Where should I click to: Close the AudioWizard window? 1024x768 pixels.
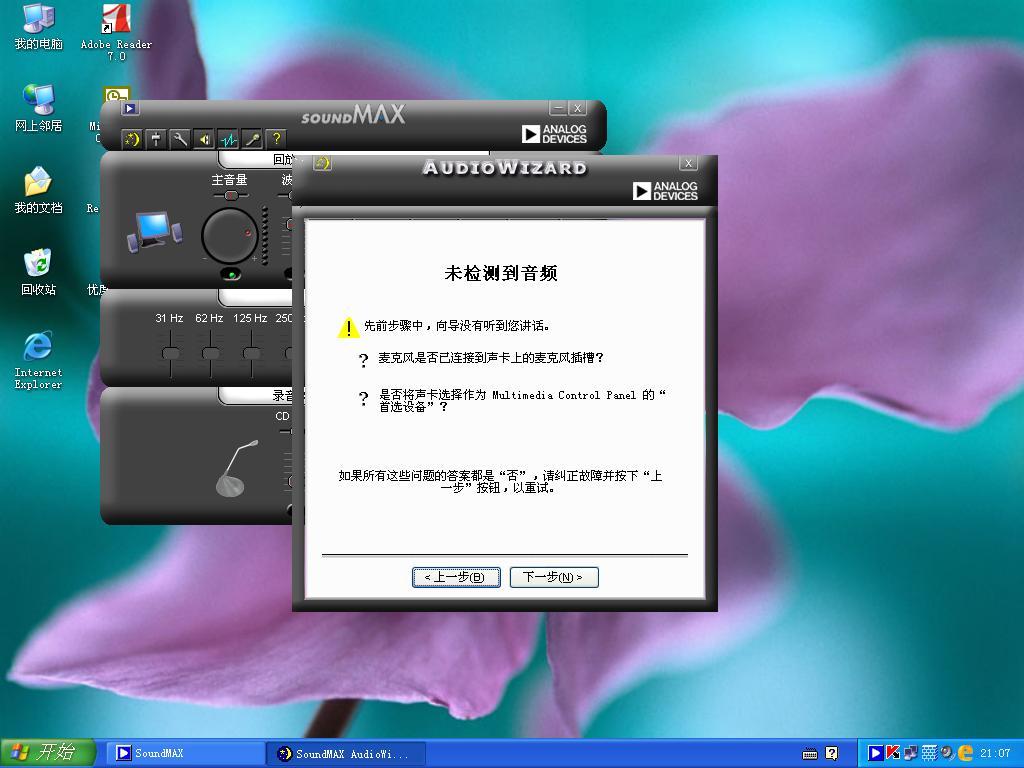click(688, 163)
